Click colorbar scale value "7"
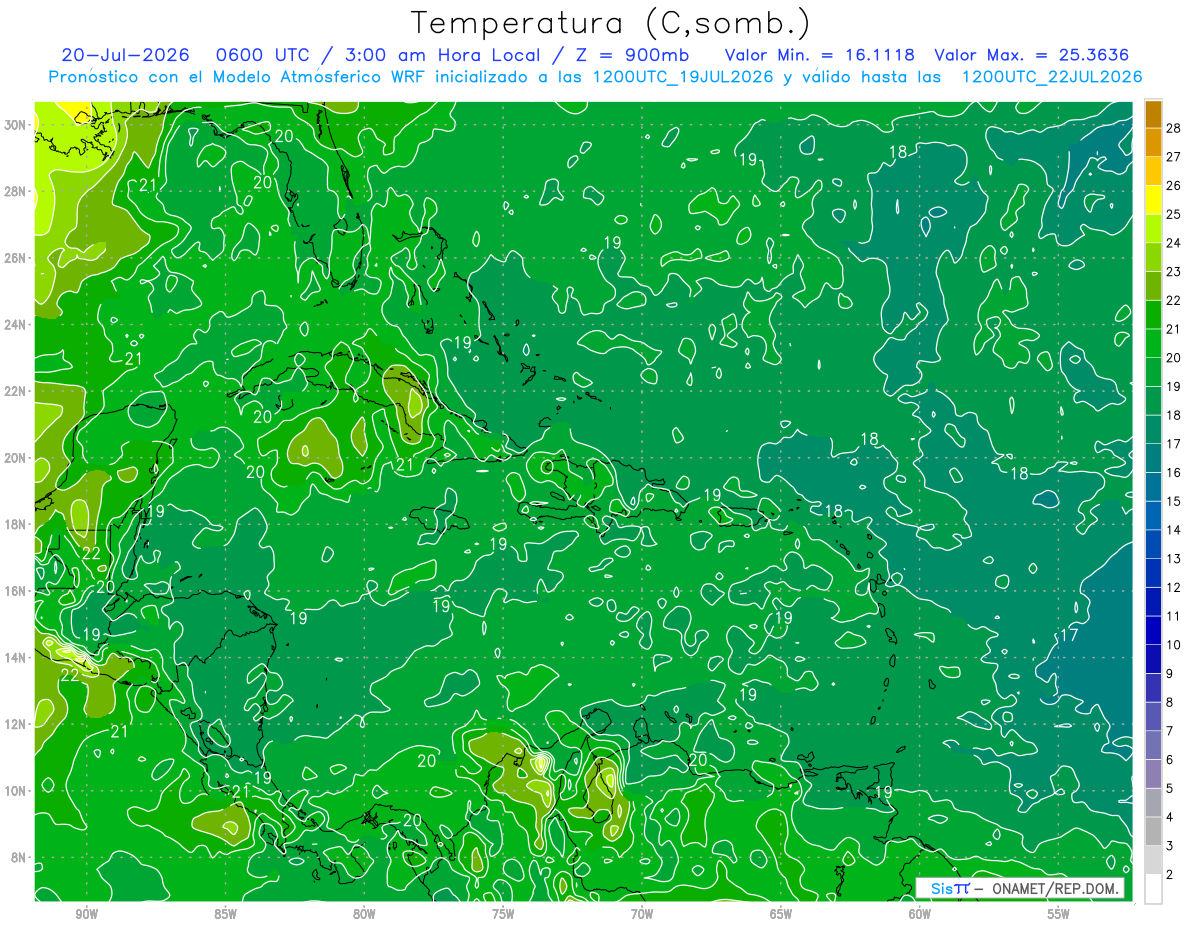The width and height of the screenshot is (1200, 927). [x=1171, y=731]
